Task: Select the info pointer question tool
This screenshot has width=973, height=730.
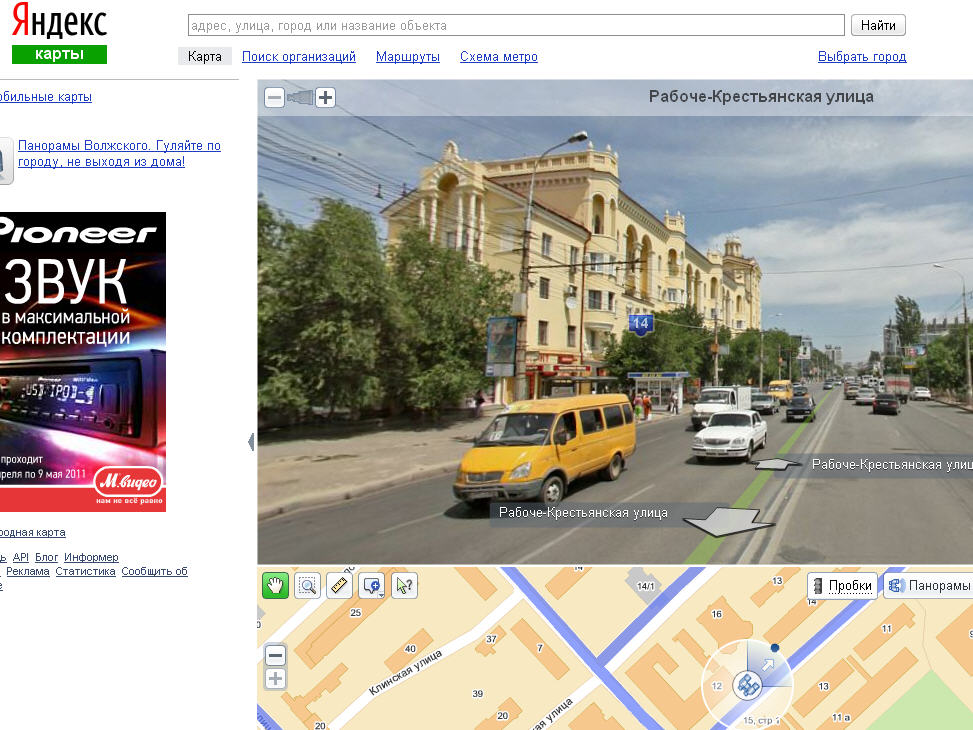Action: [x=405, y=585]
